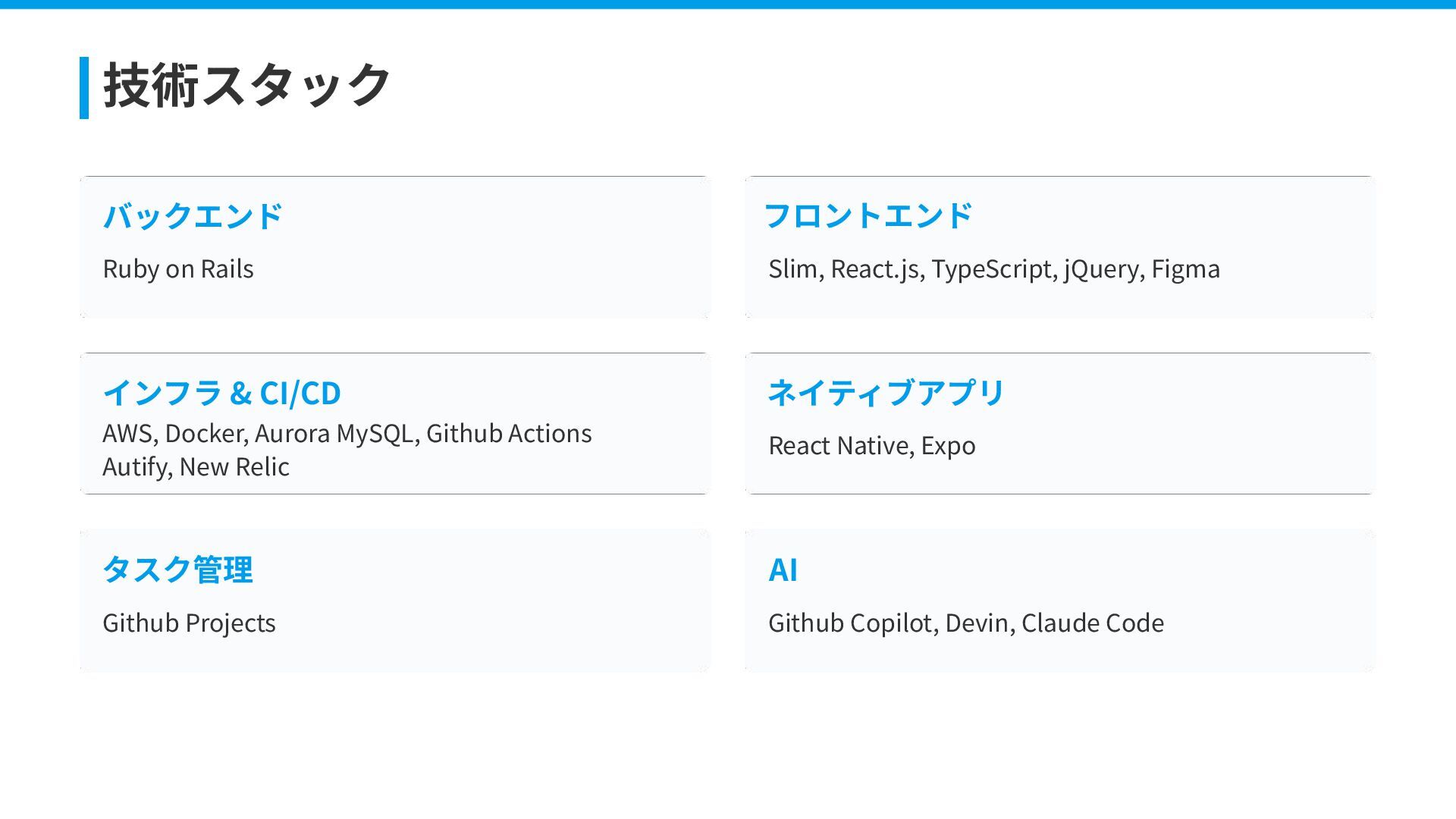Select the React Native text
Screen dimensions: 1456x819
(x=838, y=446)
